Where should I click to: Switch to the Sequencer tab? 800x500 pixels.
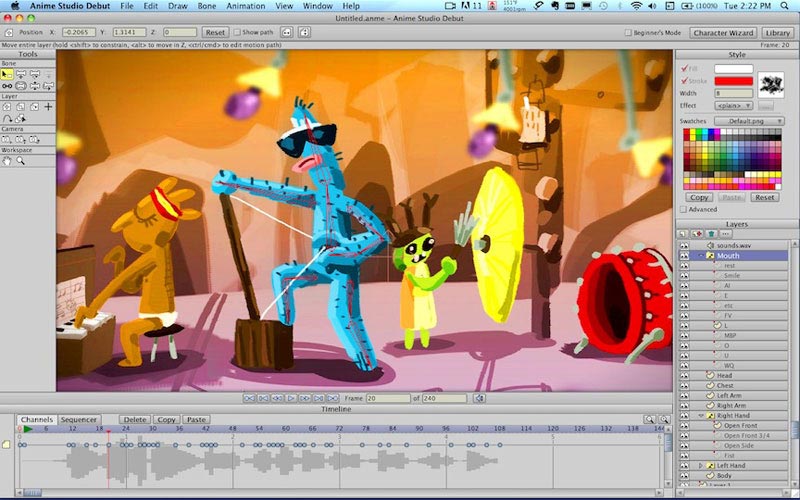(79, 419)
